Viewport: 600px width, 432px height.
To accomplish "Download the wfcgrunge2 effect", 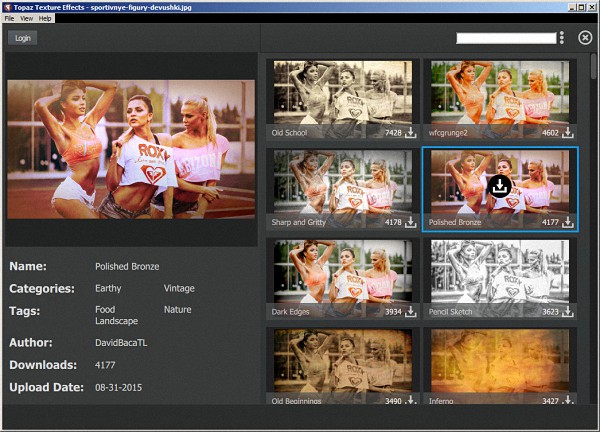I will (568, 132).
